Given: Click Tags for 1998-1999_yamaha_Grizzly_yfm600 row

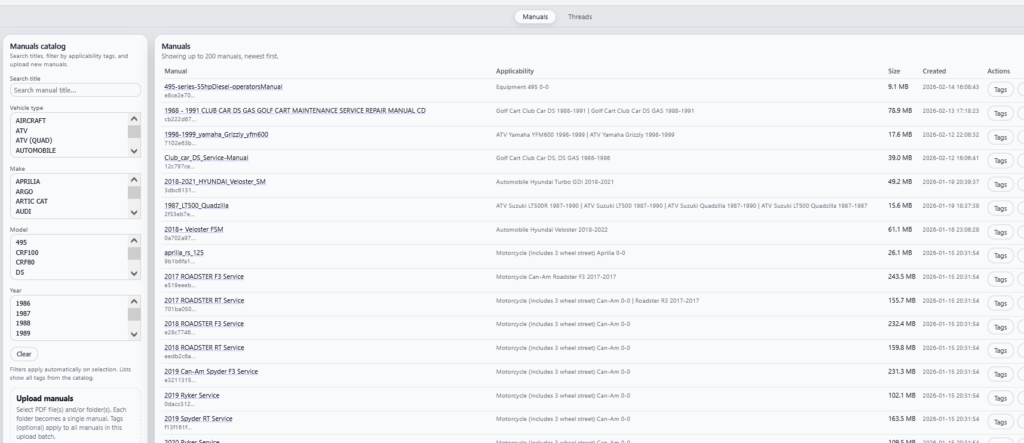Looking at the screenshot, I should pyautogui.click(x=998, y=138).
